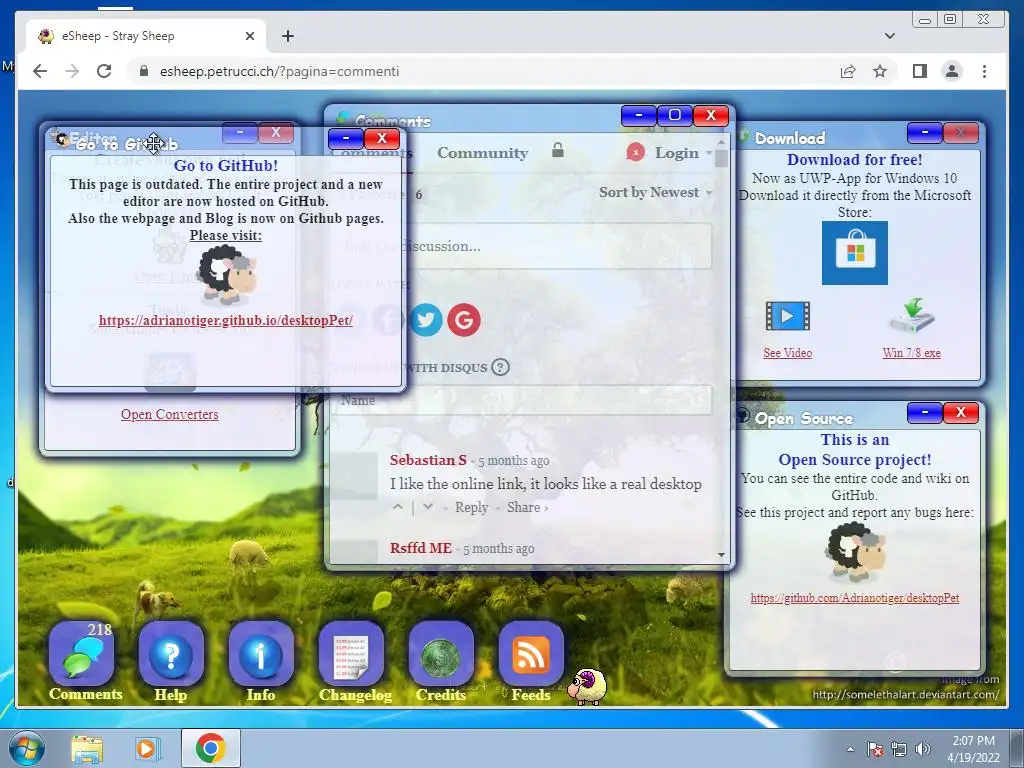Maximize the Comments window
This screenshot has width=1024, height=768.
click(675, 116)
